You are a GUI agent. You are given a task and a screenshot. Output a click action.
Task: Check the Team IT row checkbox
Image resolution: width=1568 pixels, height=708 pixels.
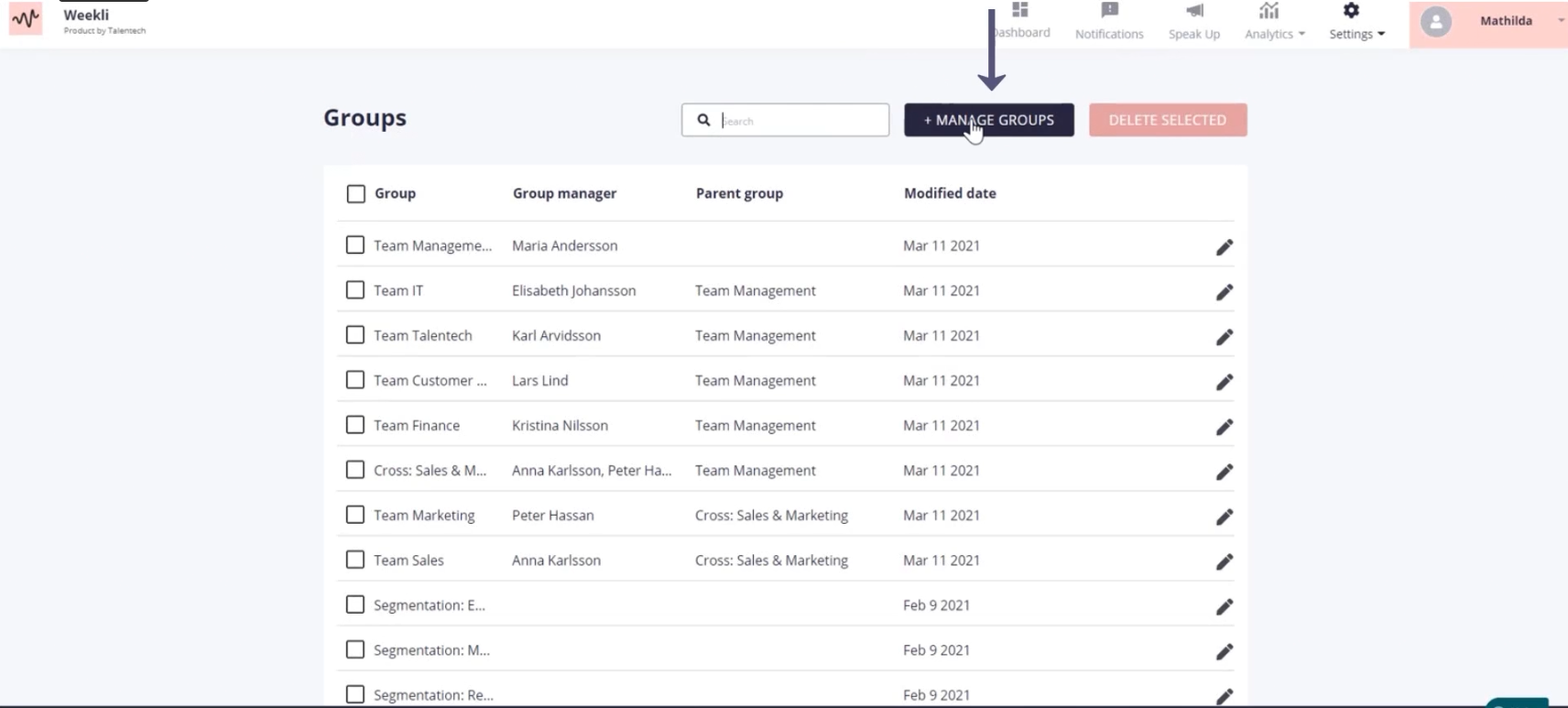point(355,289)
